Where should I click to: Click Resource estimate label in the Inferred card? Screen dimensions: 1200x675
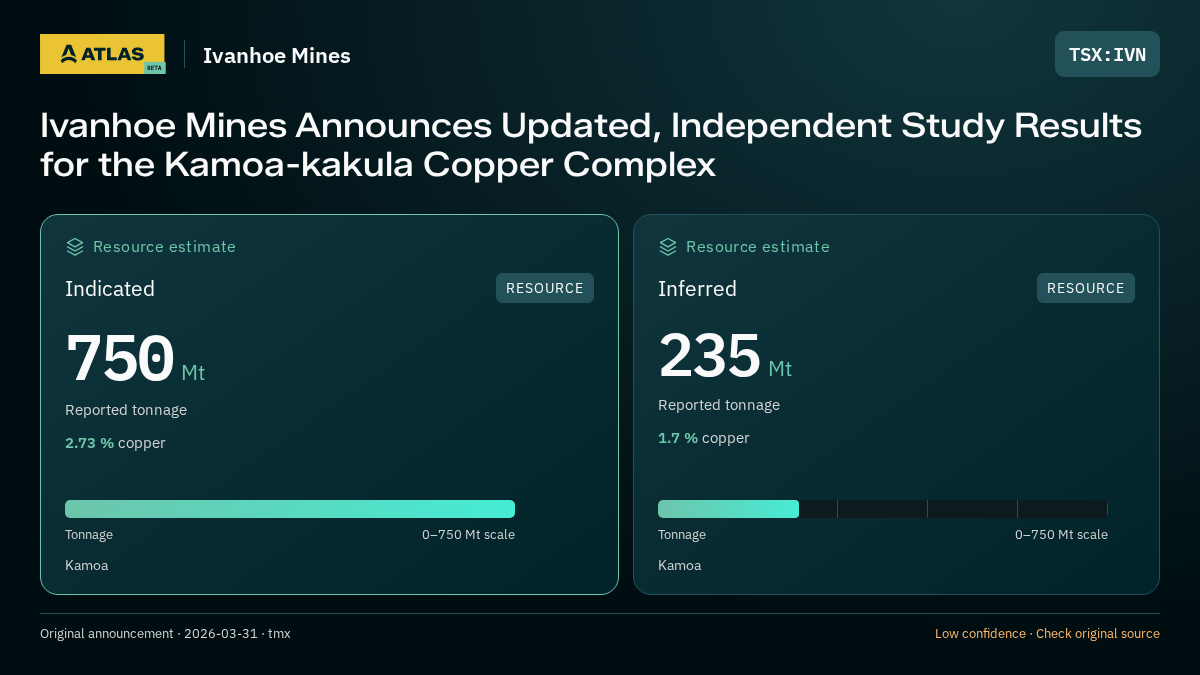coord(757,247)
